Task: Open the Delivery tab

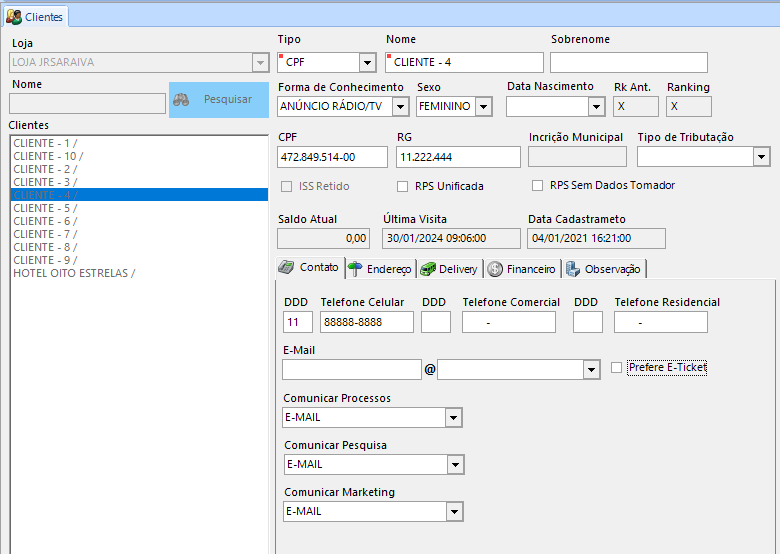Action: pos(450,269)
